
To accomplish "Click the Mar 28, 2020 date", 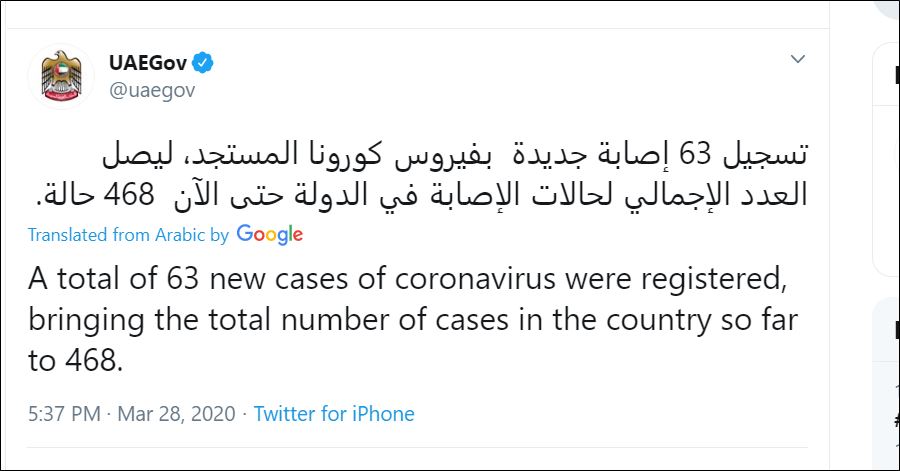I will point(176,414).
